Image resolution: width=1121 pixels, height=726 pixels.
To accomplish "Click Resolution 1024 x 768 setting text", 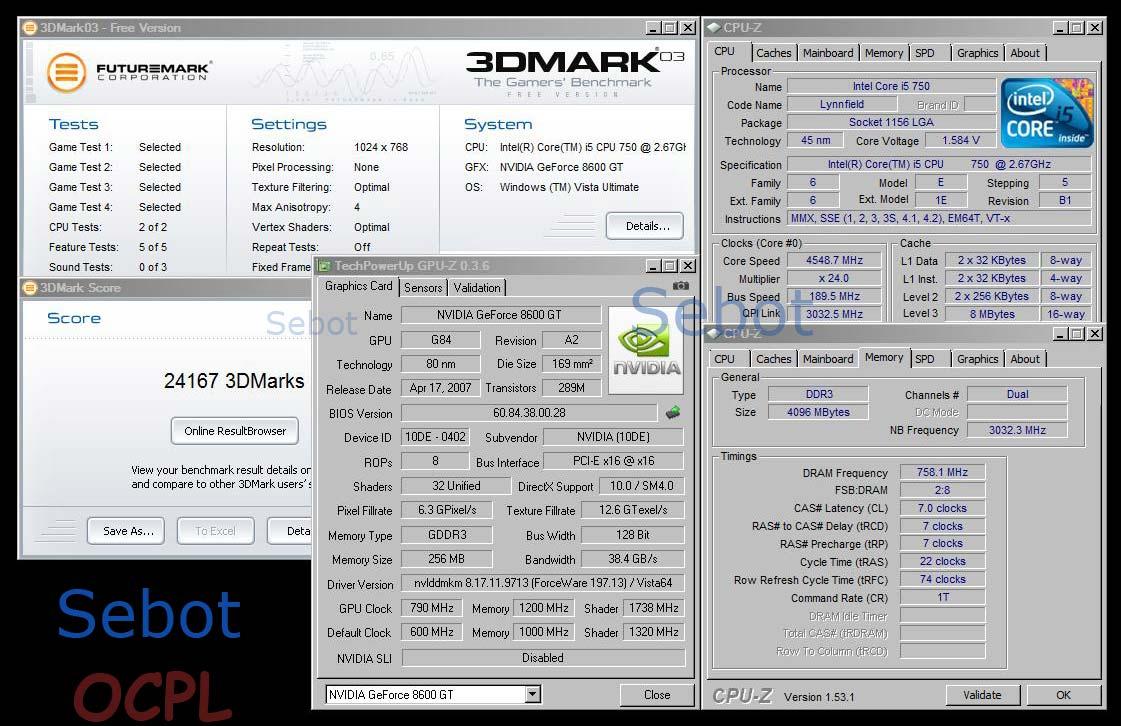I will 380,147.
